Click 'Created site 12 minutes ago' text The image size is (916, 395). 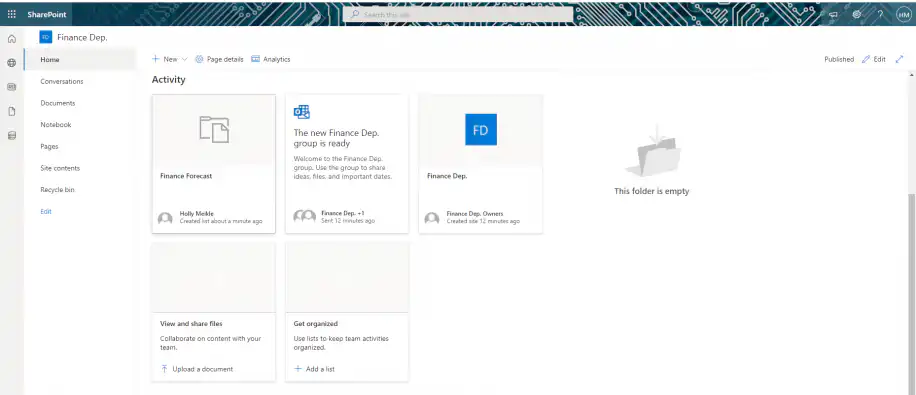pos(483,221)
